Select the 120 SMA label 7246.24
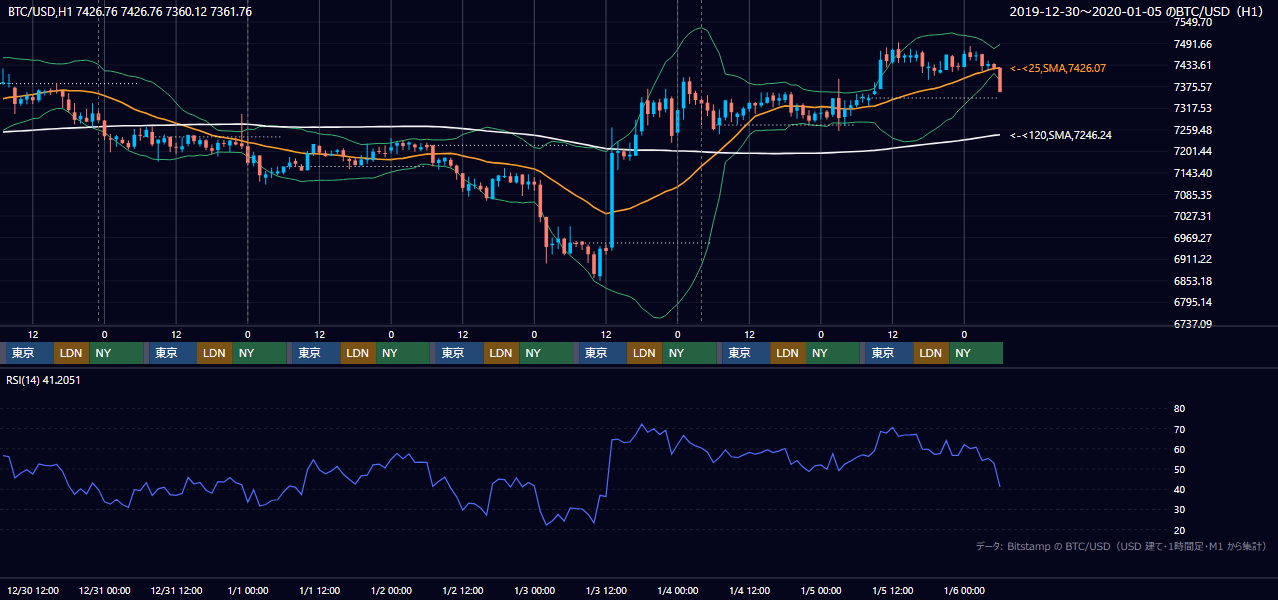 [x=1061, y=135]
